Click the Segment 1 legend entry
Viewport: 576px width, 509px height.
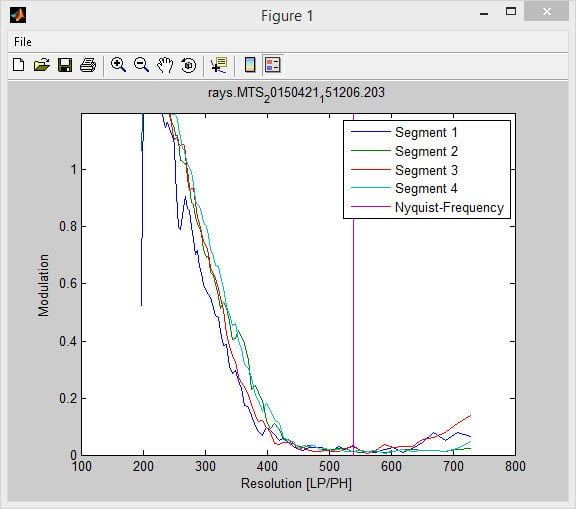(426, 132)
